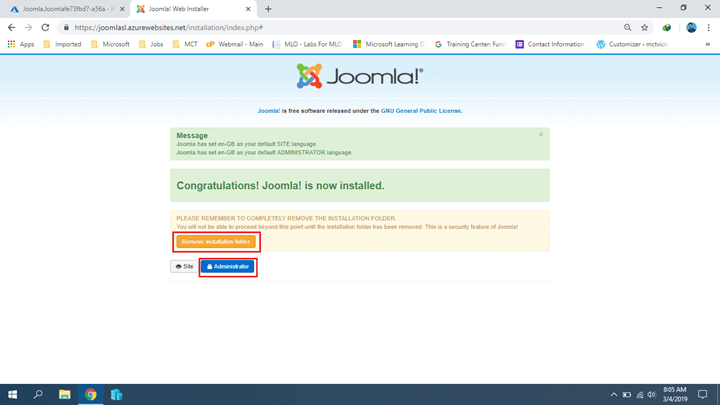Click the Remove installation folder button
This screenshot has width=720, height=405.
tap(216, 242)
